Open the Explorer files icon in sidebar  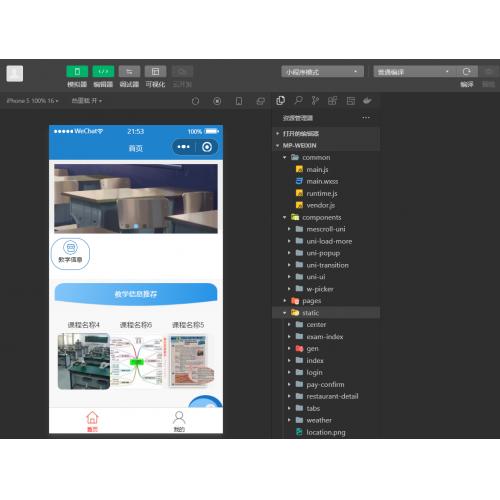point(280,100)
